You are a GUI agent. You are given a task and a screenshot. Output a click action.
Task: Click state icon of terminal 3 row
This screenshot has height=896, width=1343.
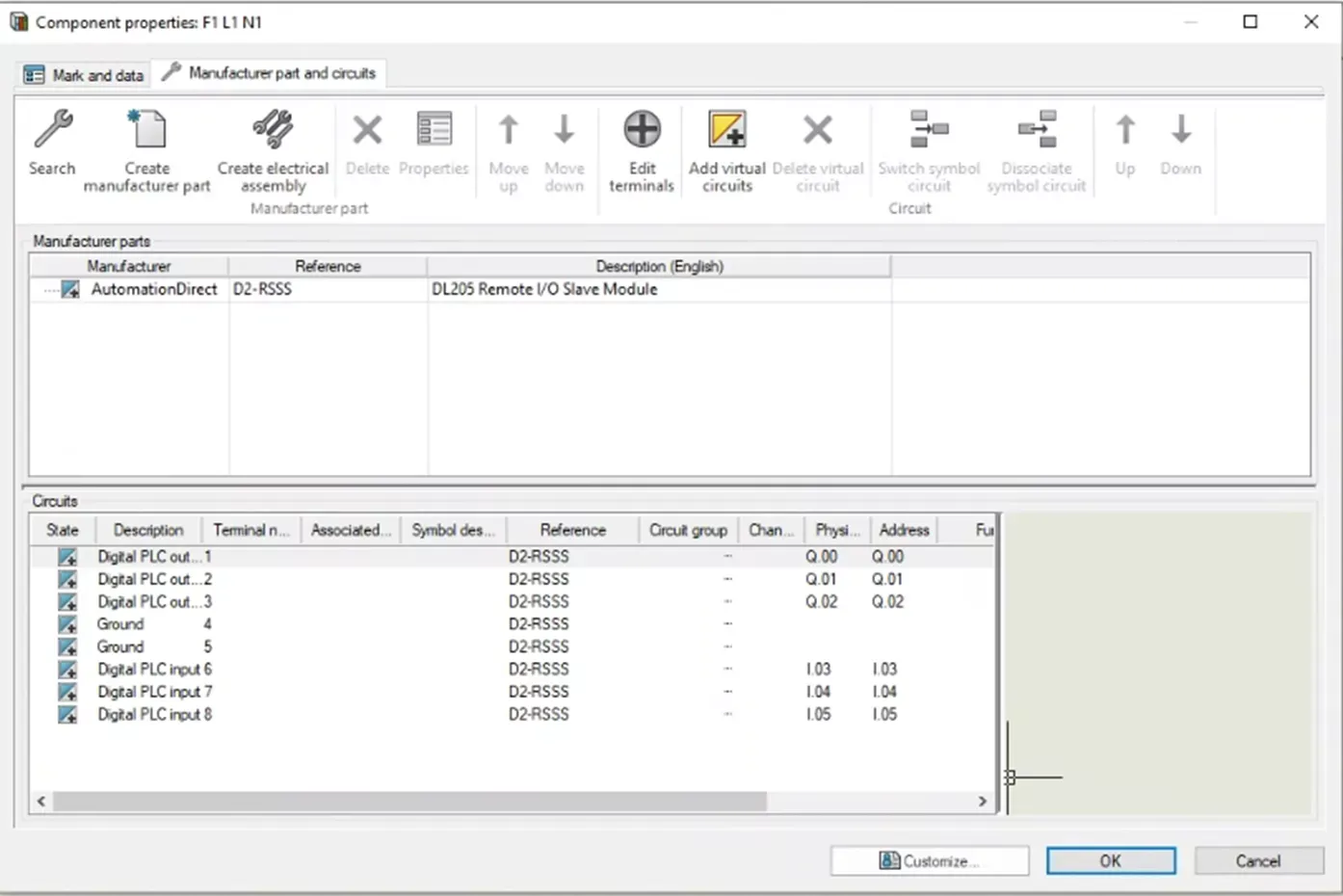[67, 602]
